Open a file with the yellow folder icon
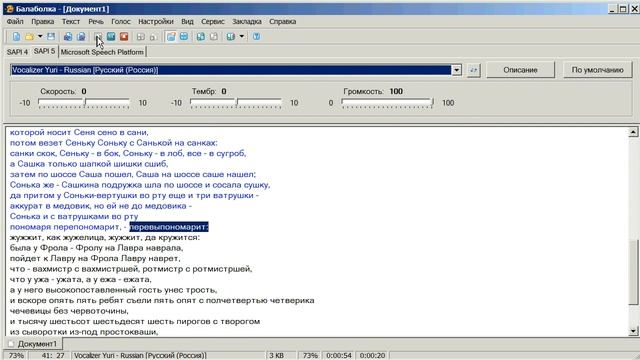 tap(29, 37)
